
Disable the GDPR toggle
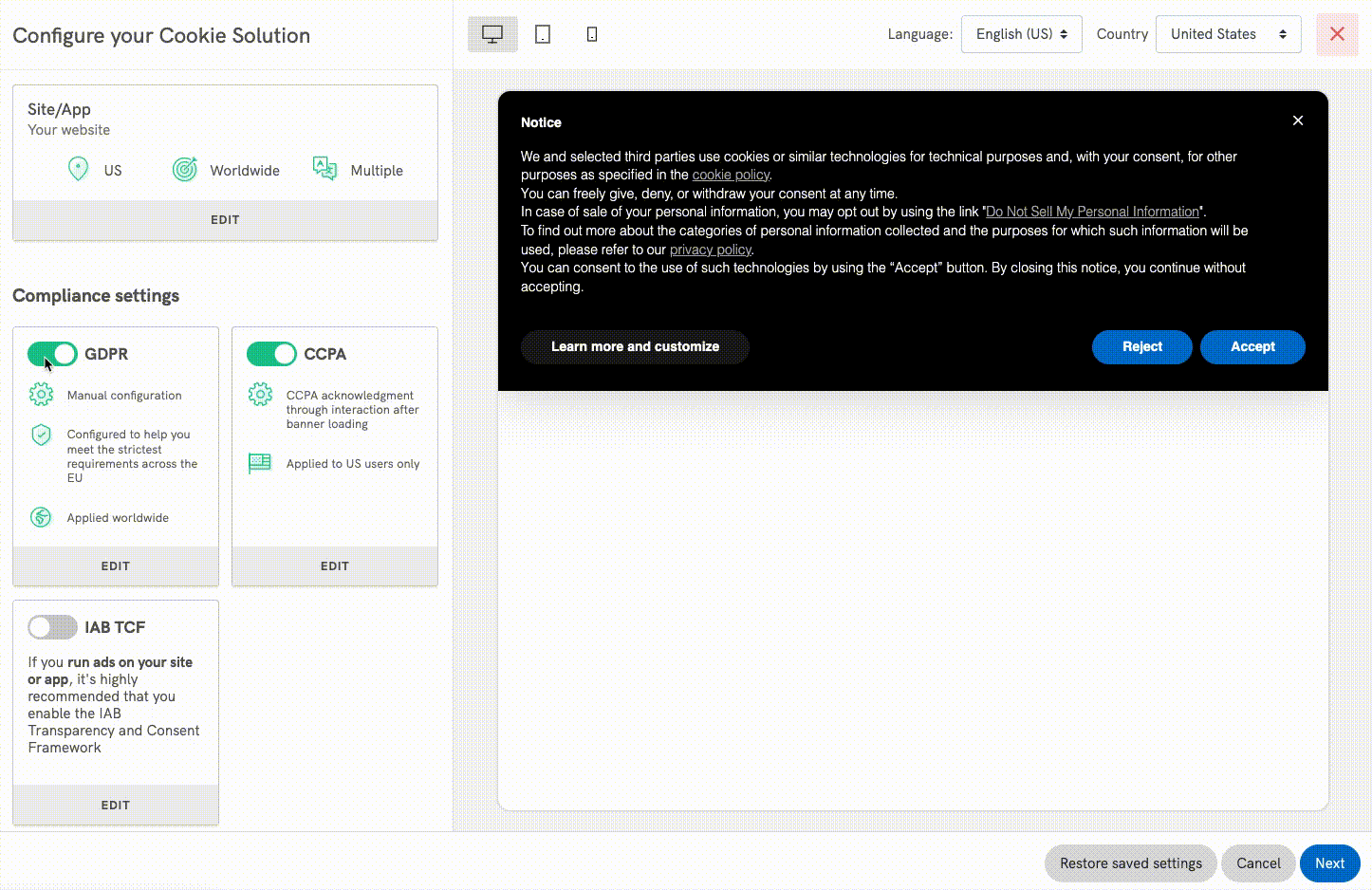point(52,354)
